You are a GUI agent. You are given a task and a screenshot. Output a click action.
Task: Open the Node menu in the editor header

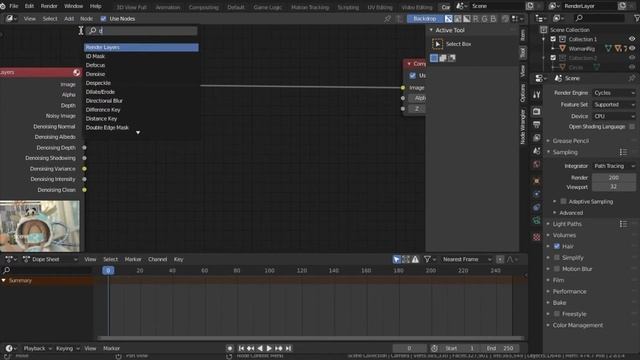[86, 19]
